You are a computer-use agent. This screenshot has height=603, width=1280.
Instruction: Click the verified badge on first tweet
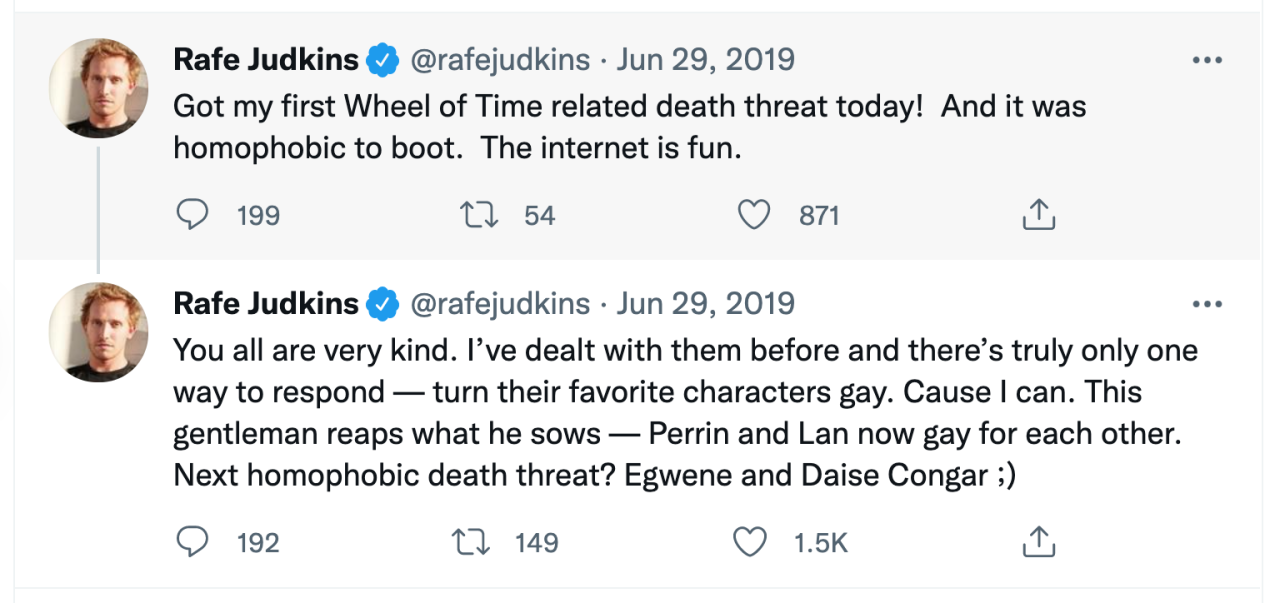click(381, 61)
